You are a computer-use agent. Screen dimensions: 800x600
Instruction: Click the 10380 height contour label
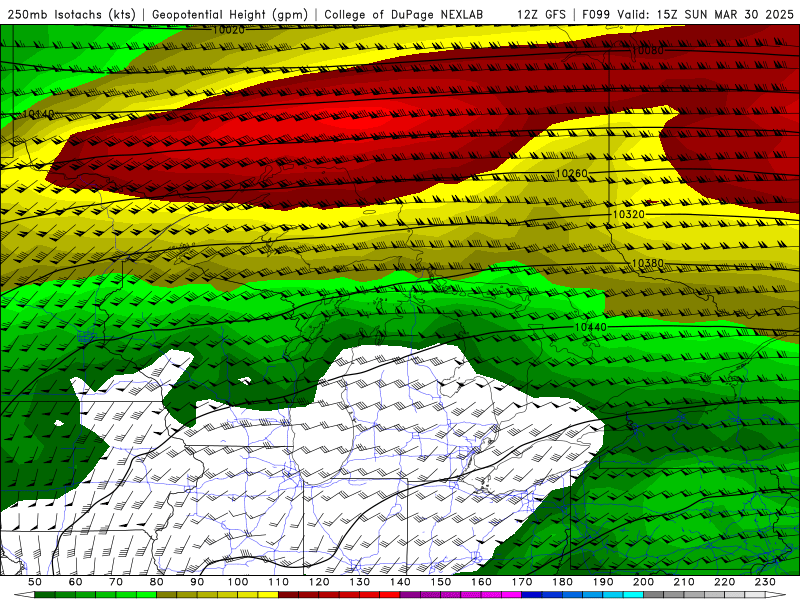click(648, 263)
